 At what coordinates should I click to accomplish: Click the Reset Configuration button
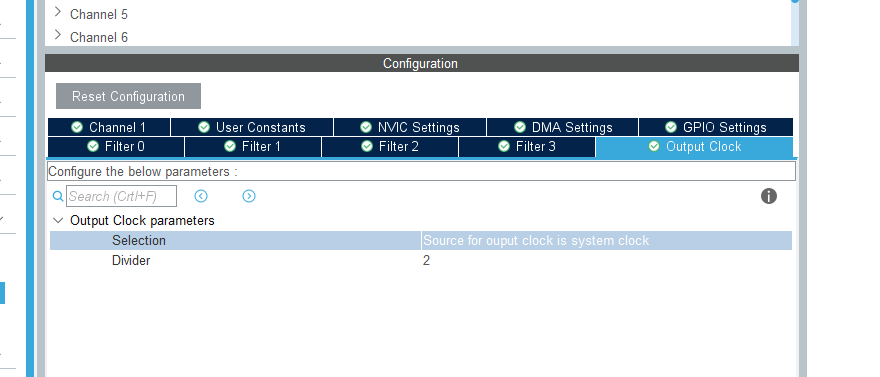pos(129,96)
